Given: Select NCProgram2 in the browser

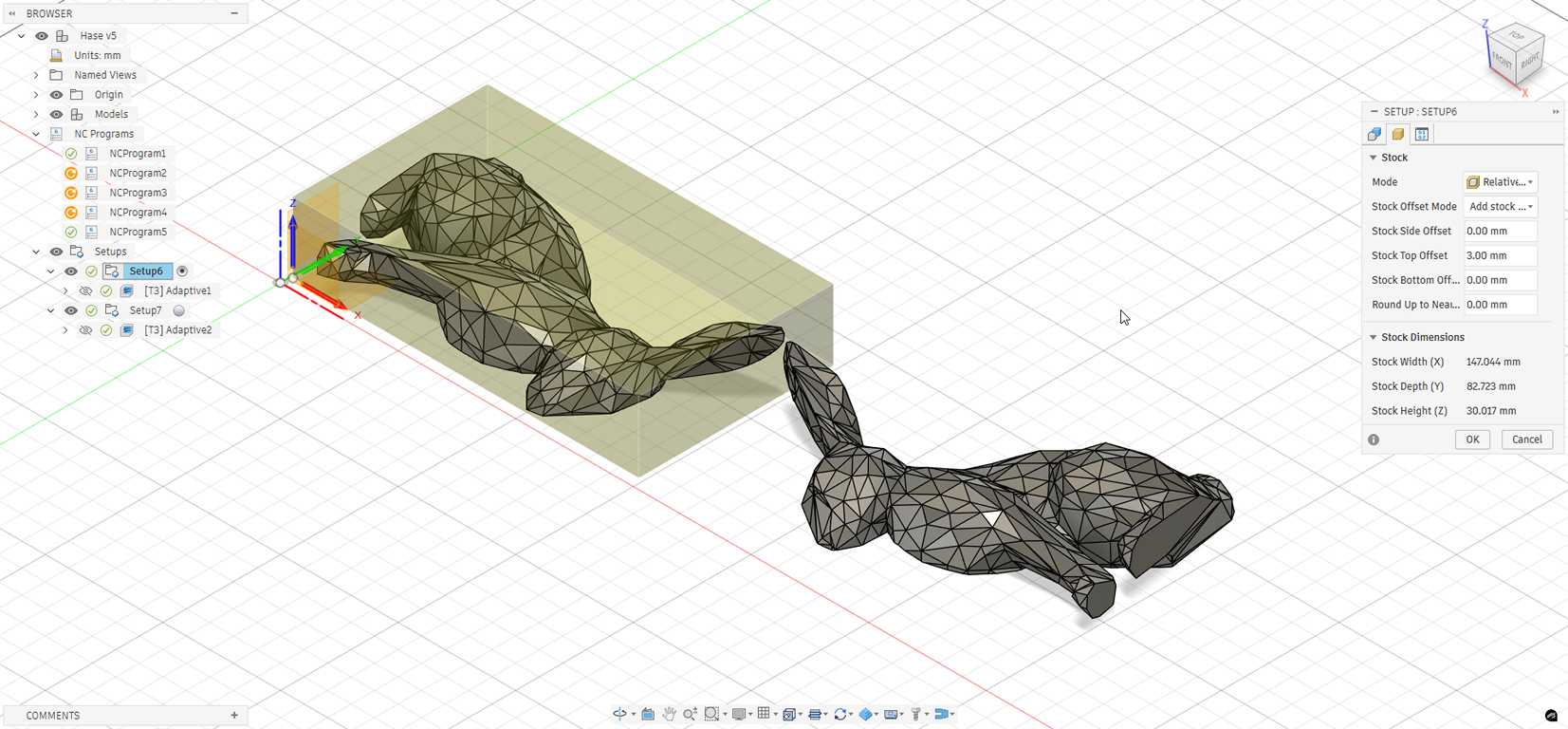Looking at the screenshot, I should 138,173.
